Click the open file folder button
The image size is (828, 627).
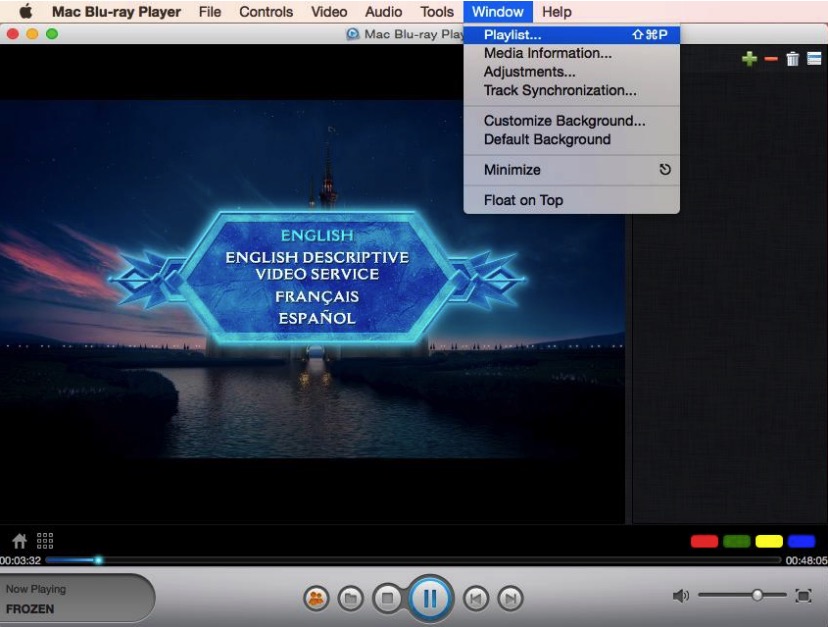tap(351, 598)
